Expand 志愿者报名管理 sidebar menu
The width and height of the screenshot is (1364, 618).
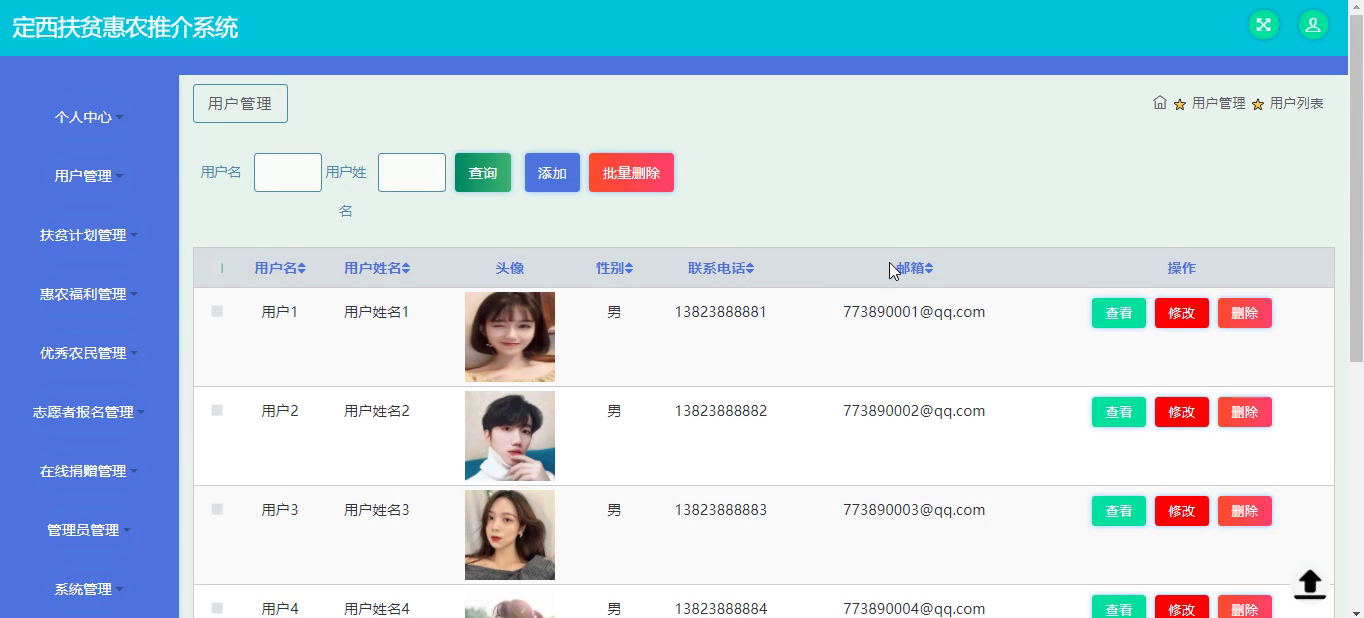click(89, 412)
